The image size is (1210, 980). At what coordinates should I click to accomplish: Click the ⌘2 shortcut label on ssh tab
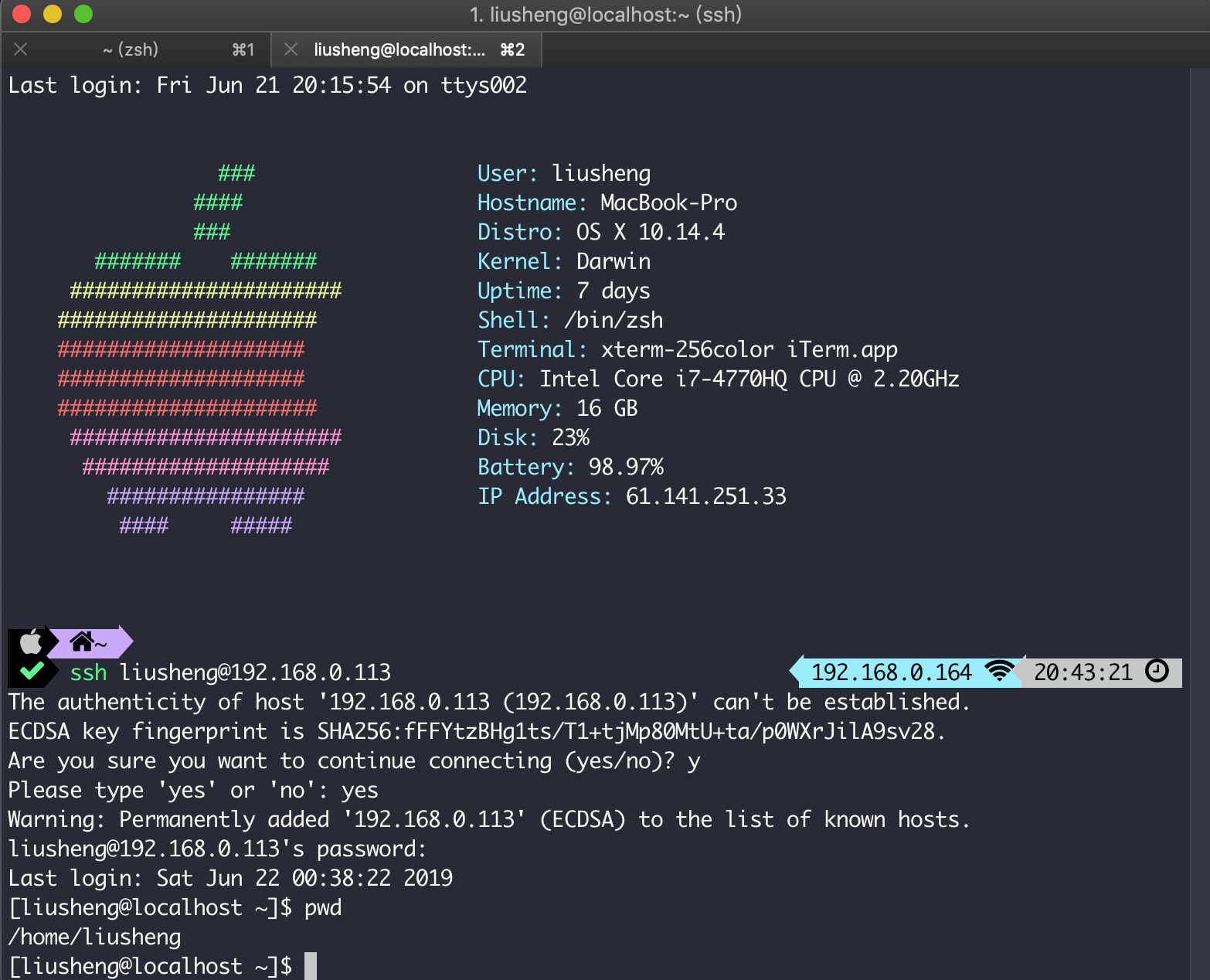(512, 49)
